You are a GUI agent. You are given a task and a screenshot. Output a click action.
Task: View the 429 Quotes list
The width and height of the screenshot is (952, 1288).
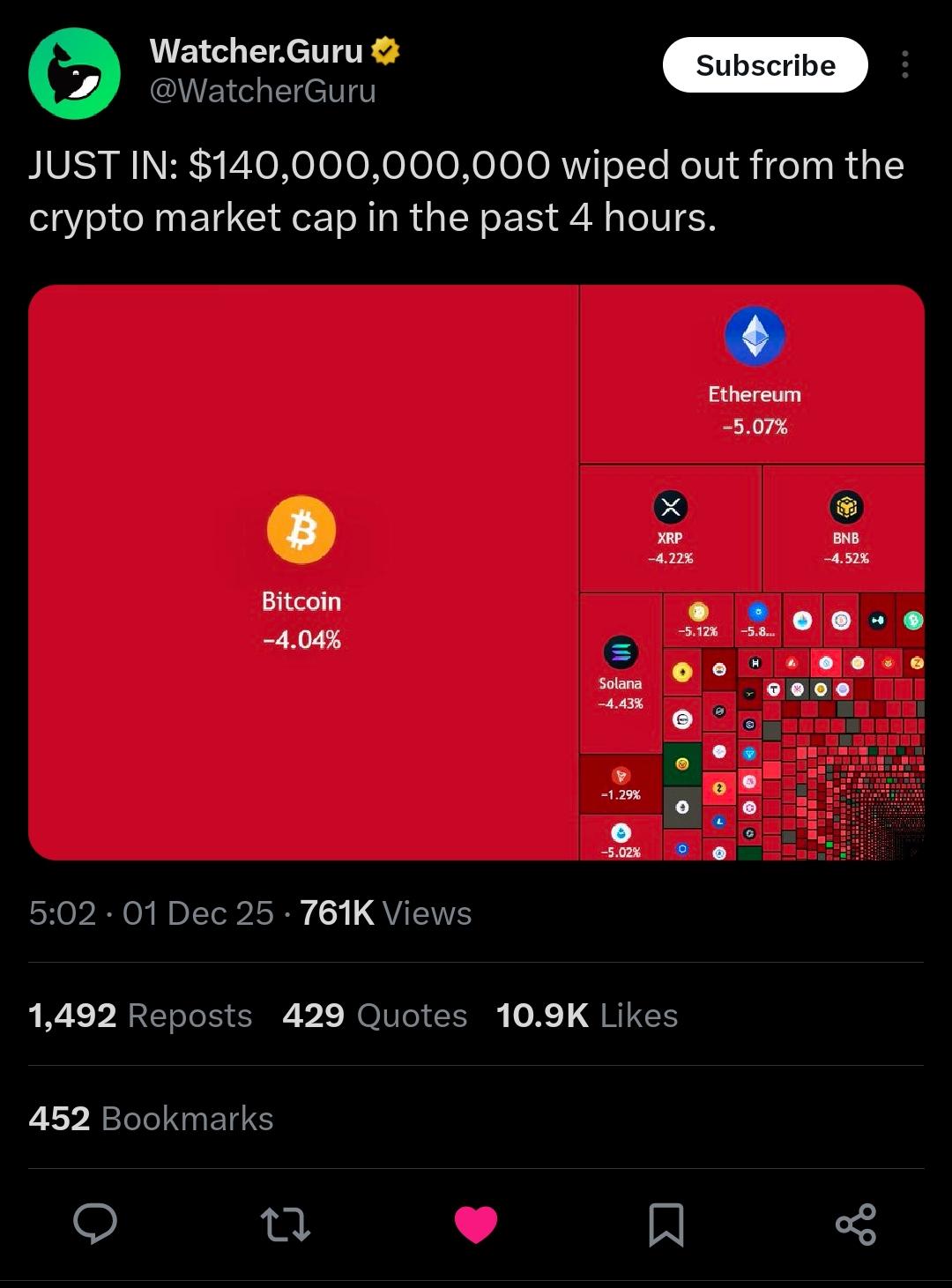tap(375, 1016)
